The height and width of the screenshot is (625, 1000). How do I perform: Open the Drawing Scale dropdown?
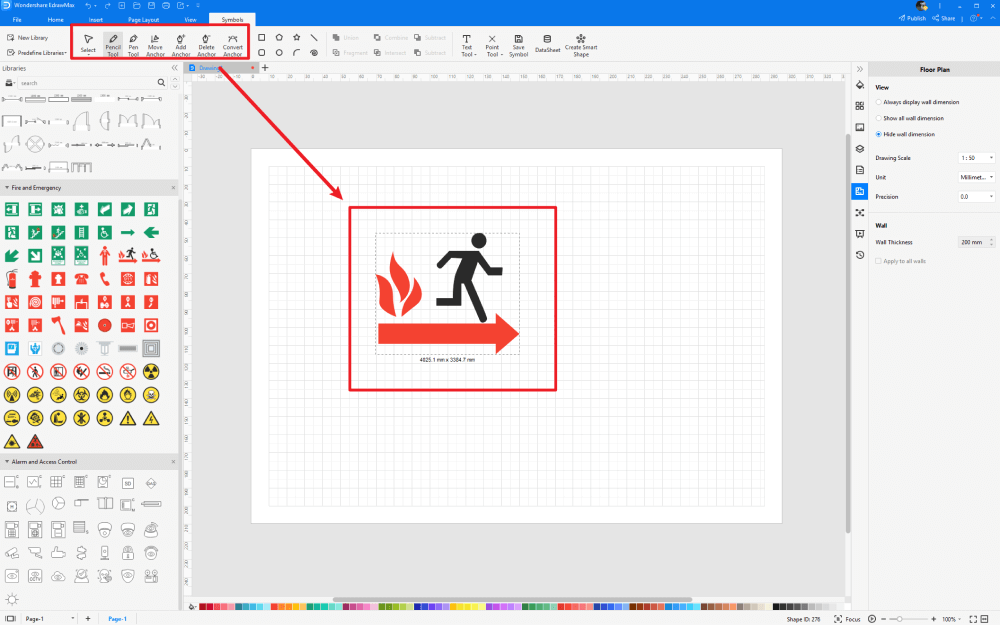pyautogui.click(x=976, y=158)
